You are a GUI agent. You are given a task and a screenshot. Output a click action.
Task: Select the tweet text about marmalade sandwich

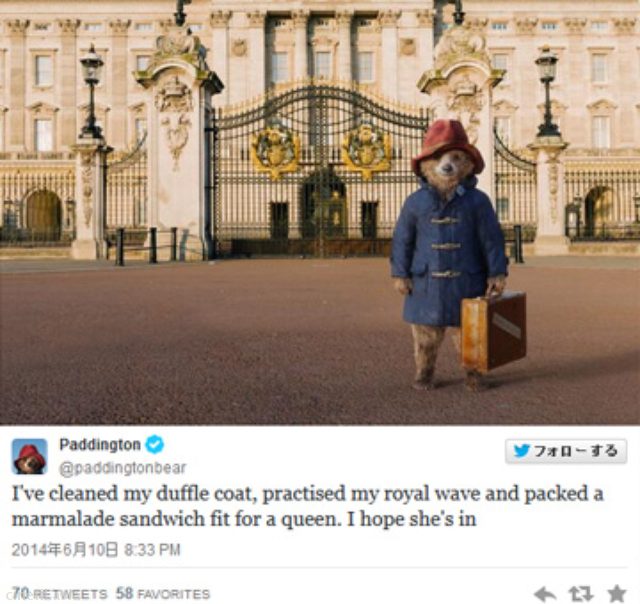(x=307, y=506)
